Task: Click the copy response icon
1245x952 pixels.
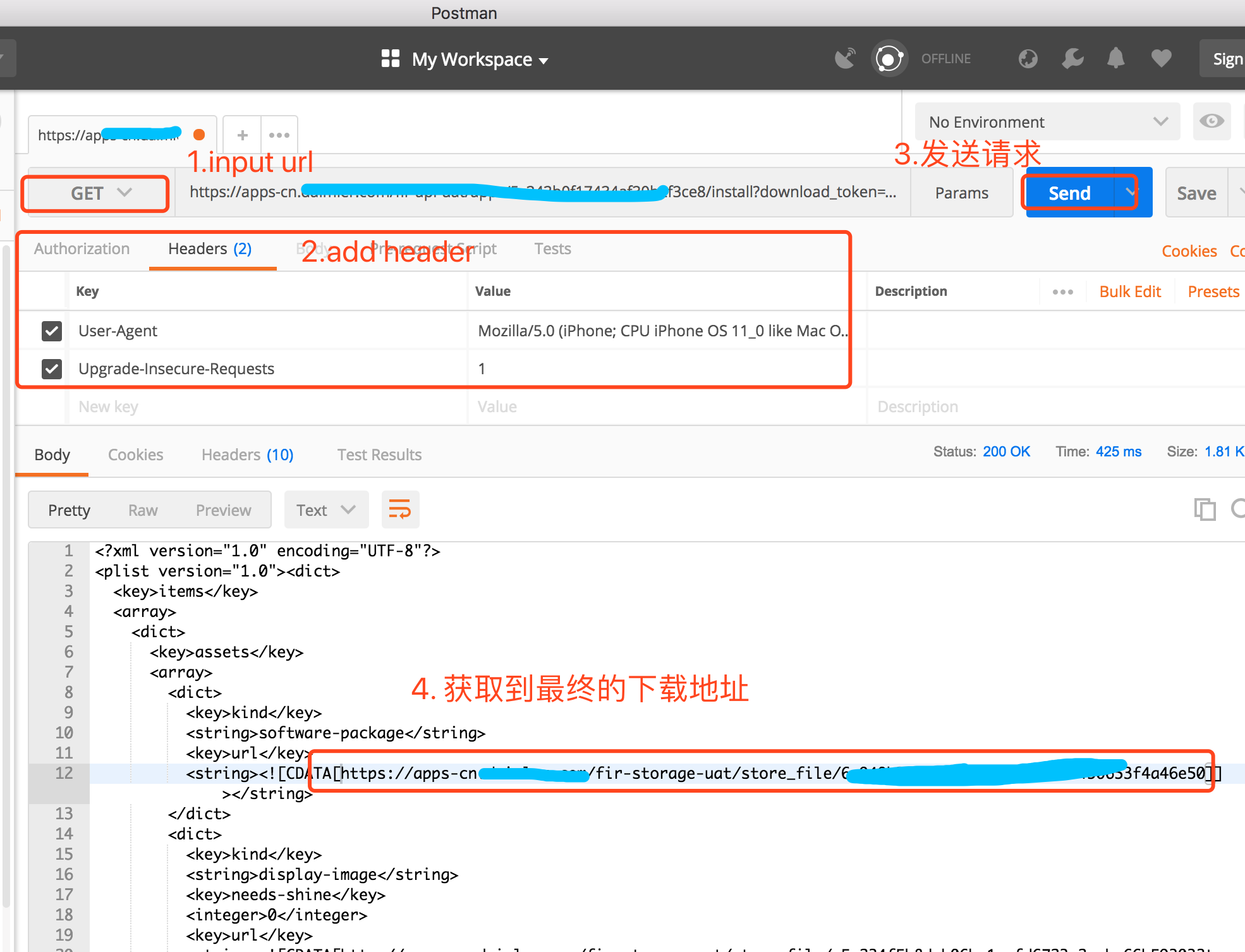Action: pyautogui.click(x=1205, y=509)
